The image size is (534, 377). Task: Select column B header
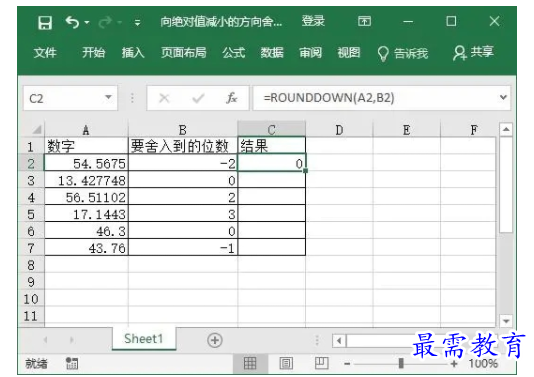(183, 130)
